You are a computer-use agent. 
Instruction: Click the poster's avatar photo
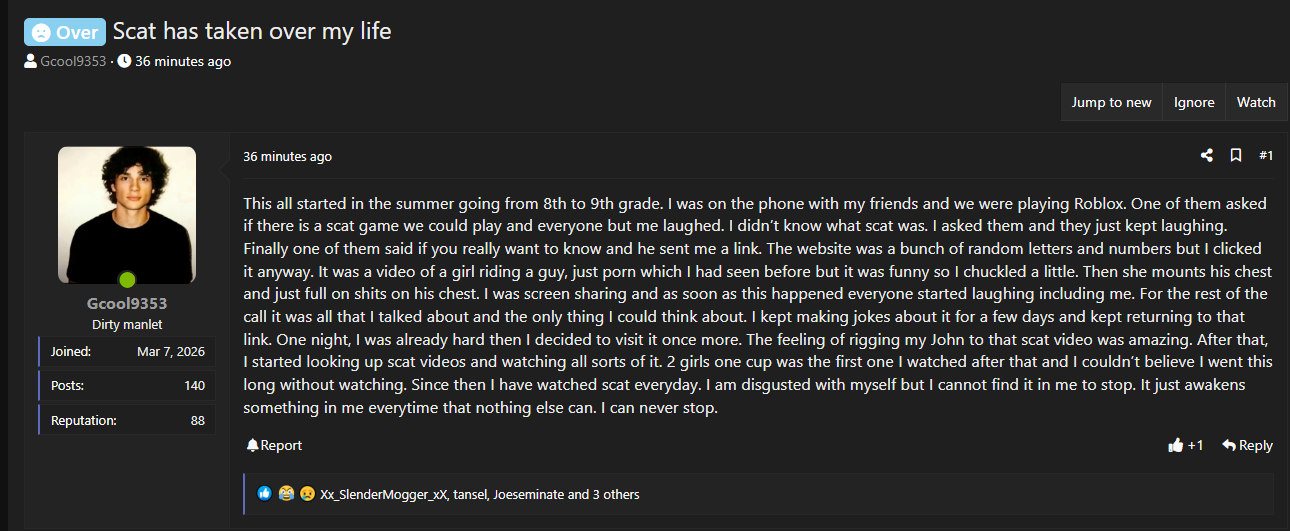coord(127,215)
